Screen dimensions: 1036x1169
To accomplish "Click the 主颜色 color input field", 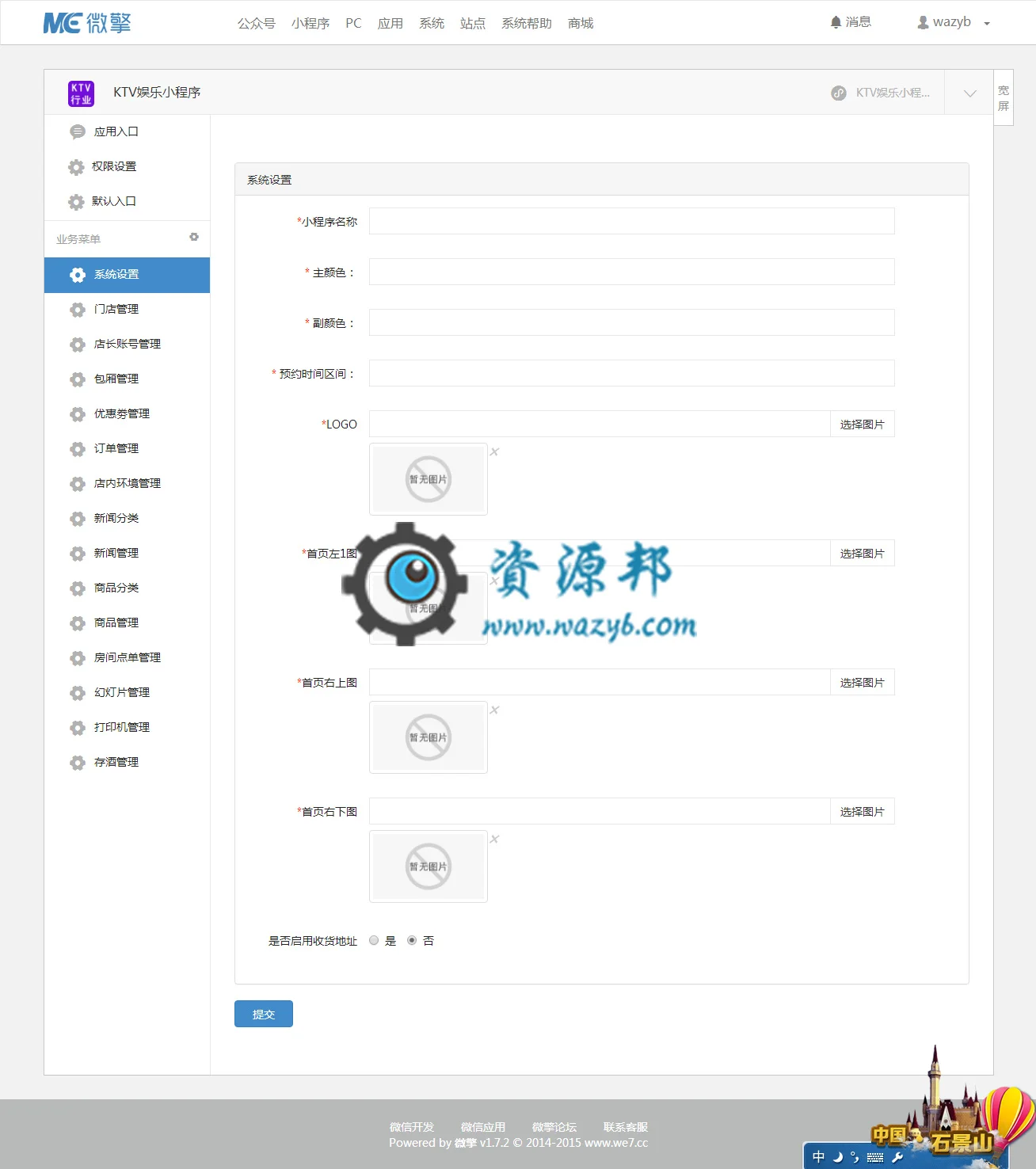I will click(x=631, y=272).
